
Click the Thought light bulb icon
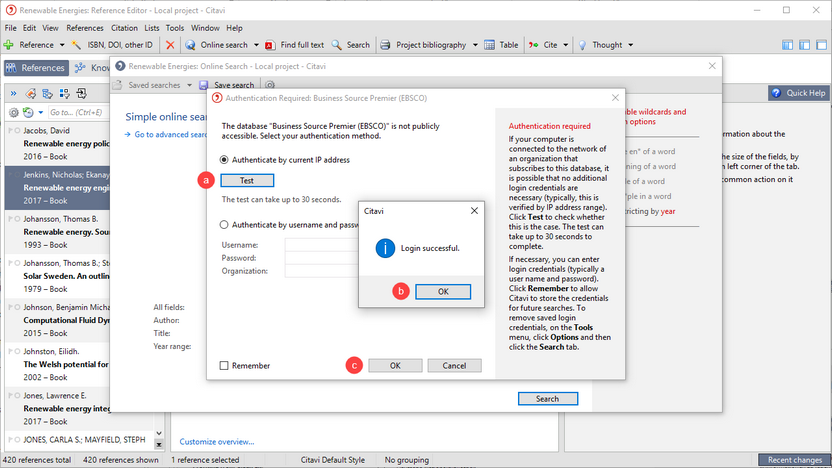582,45
